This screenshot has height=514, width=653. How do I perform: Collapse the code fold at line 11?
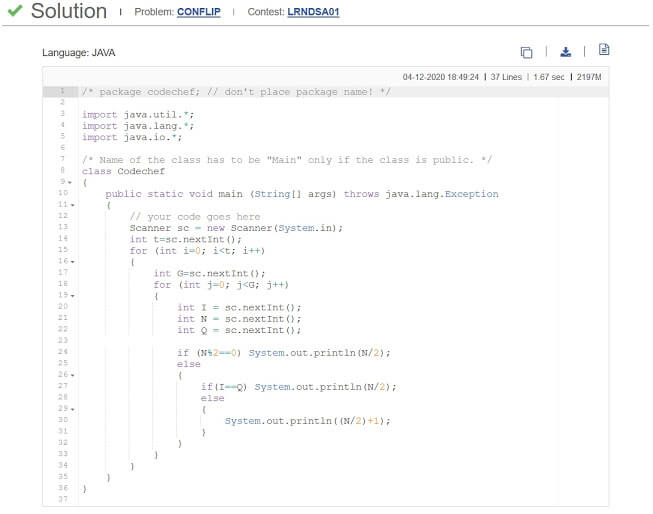click(72, 205)
